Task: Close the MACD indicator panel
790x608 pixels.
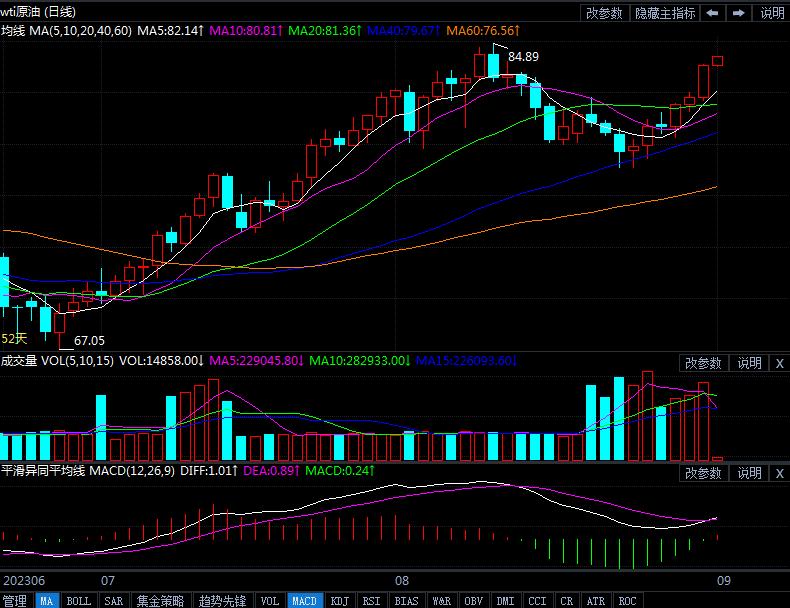Action: (779, 473)
